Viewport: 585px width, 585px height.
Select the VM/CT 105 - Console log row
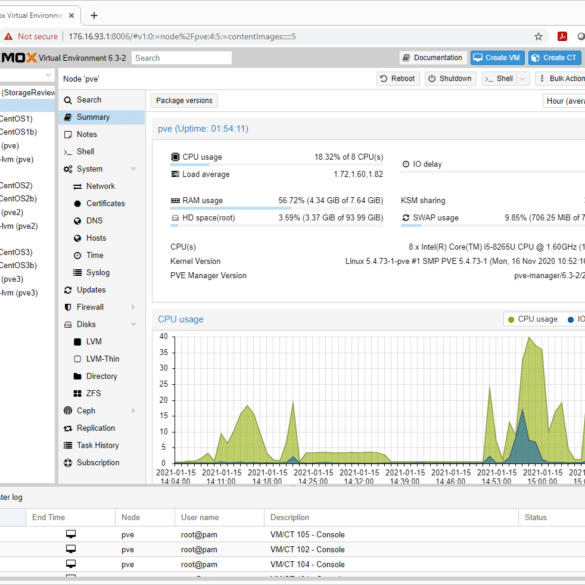tap(292, 535)
